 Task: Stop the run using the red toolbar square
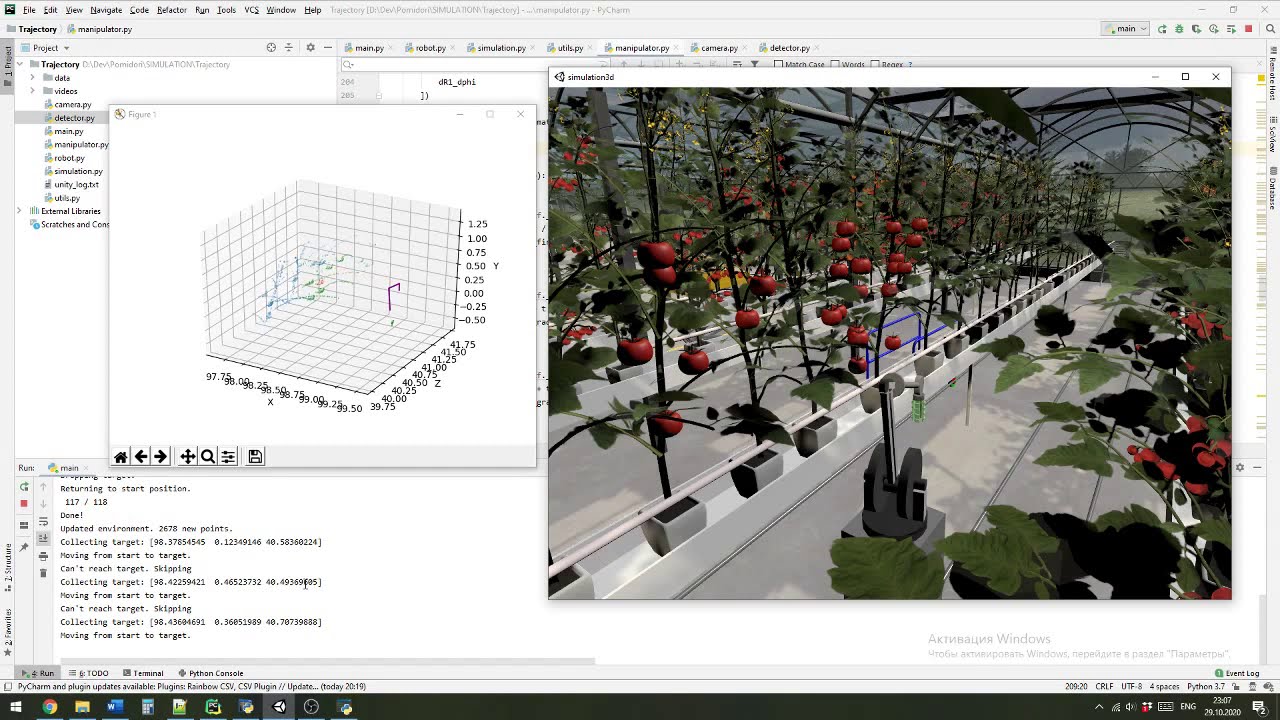(x=1248, y=29)
